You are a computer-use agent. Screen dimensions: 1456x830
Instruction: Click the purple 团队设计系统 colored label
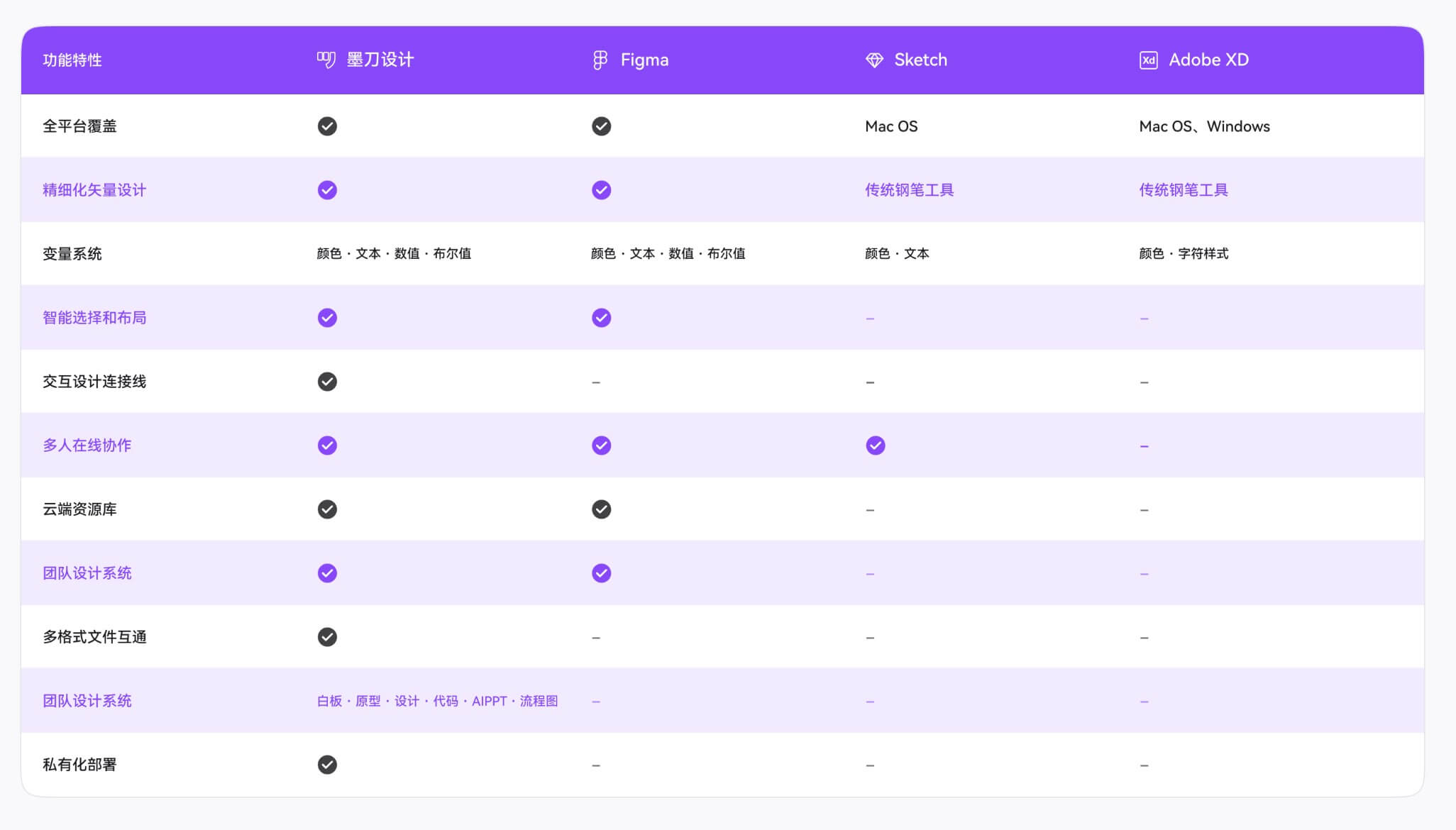tap(87, 572)
